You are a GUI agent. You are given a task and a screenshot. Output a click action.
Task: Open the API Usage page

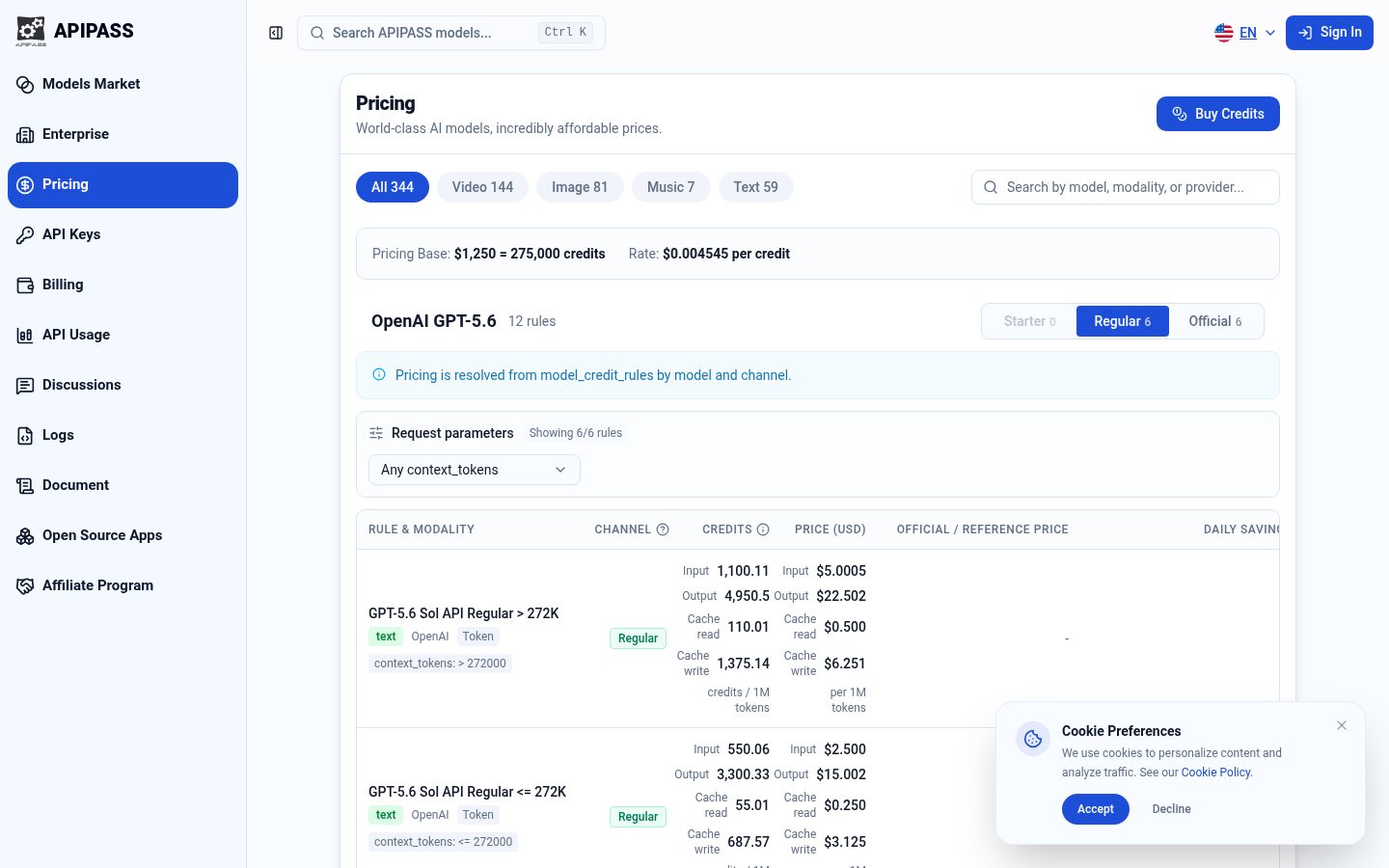(123, 336)
